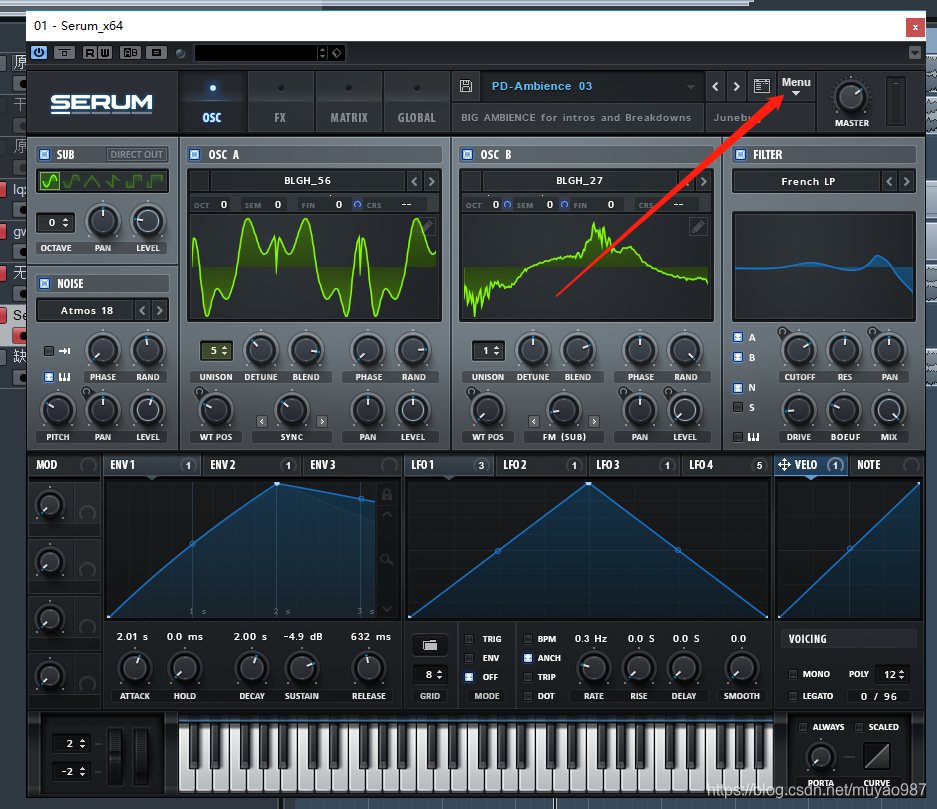Click the filter CUTOFF knob

[x=799, y=351]
